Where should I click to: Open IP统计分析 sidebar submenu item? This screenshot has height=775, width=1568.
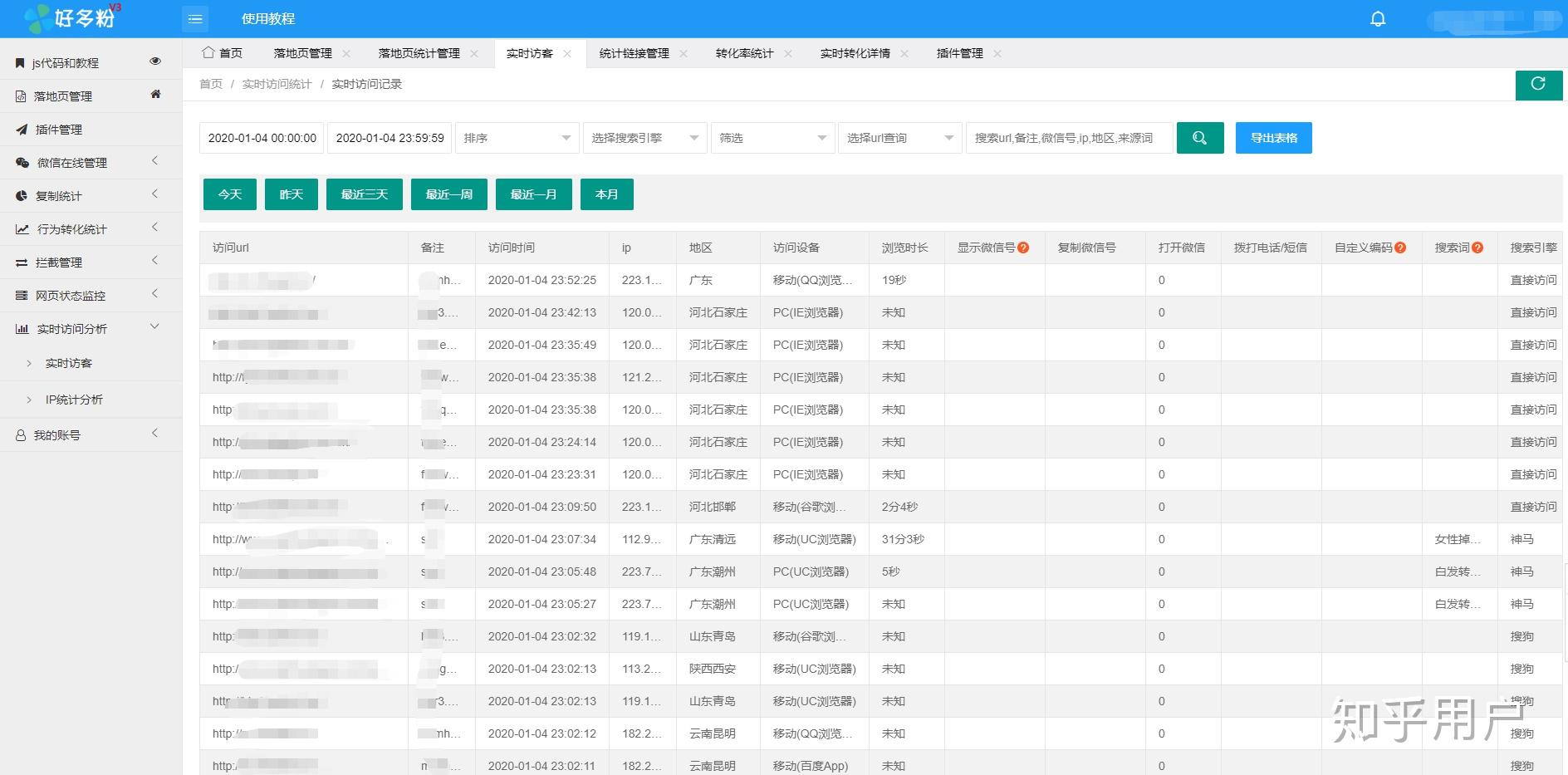74,400
